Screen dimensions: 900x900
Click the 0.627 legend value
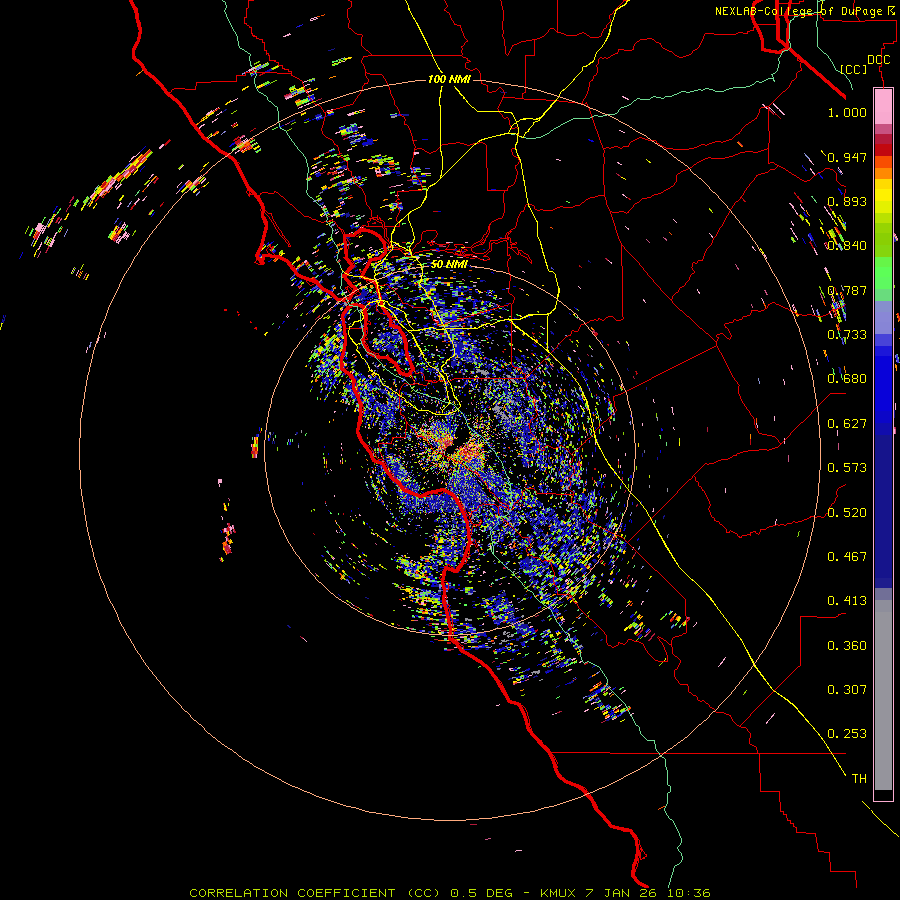pyautogui.click(x=847, y=424)
